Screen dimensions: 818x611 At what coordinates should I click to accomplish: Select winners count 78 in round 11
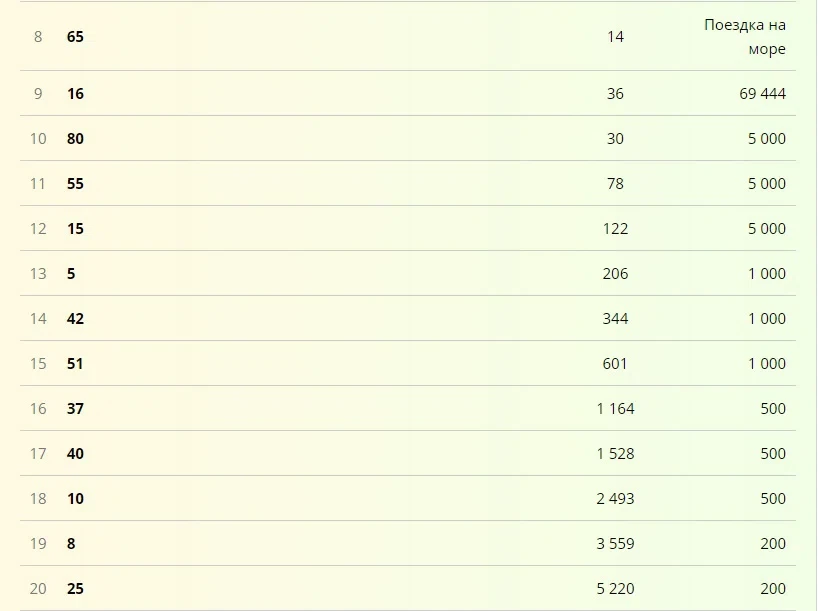tap(615, 184)
